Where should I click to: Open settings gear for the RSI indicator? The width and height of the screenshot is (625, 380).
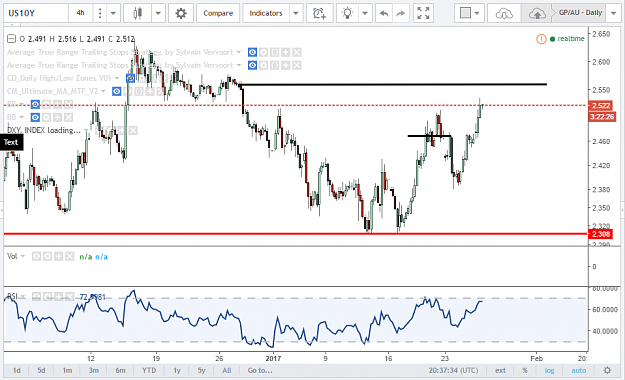47,296
